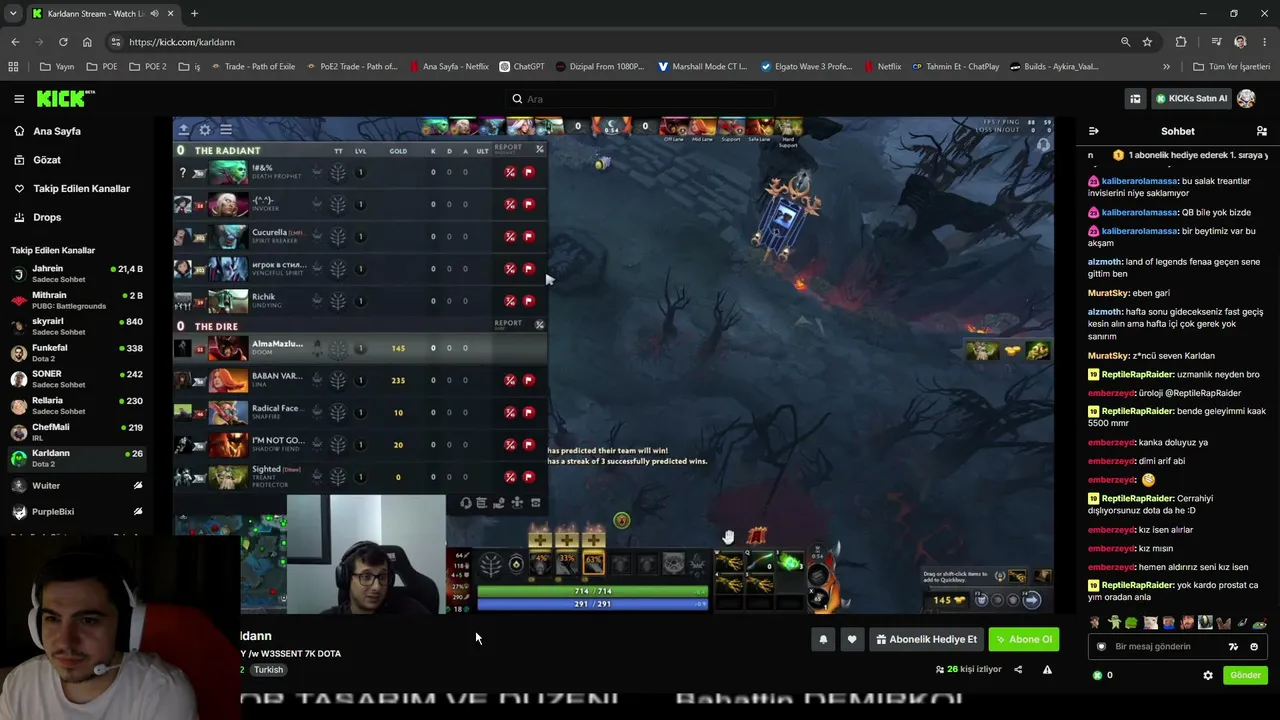This screenshot has height=720, width=1280.
Task: Click browser Back arrow
Action: tap(15, 42)
